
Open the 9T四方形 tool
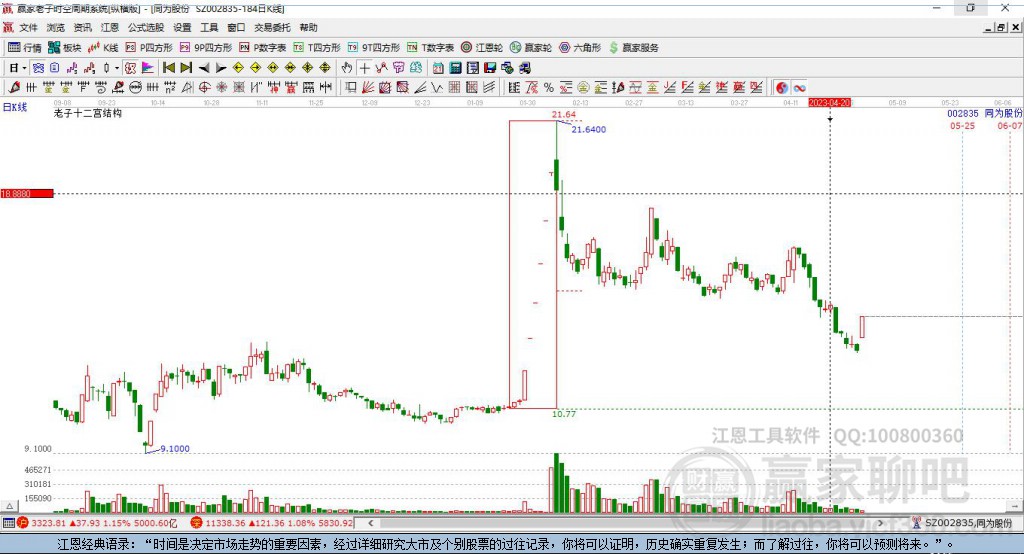coord(374,48)
